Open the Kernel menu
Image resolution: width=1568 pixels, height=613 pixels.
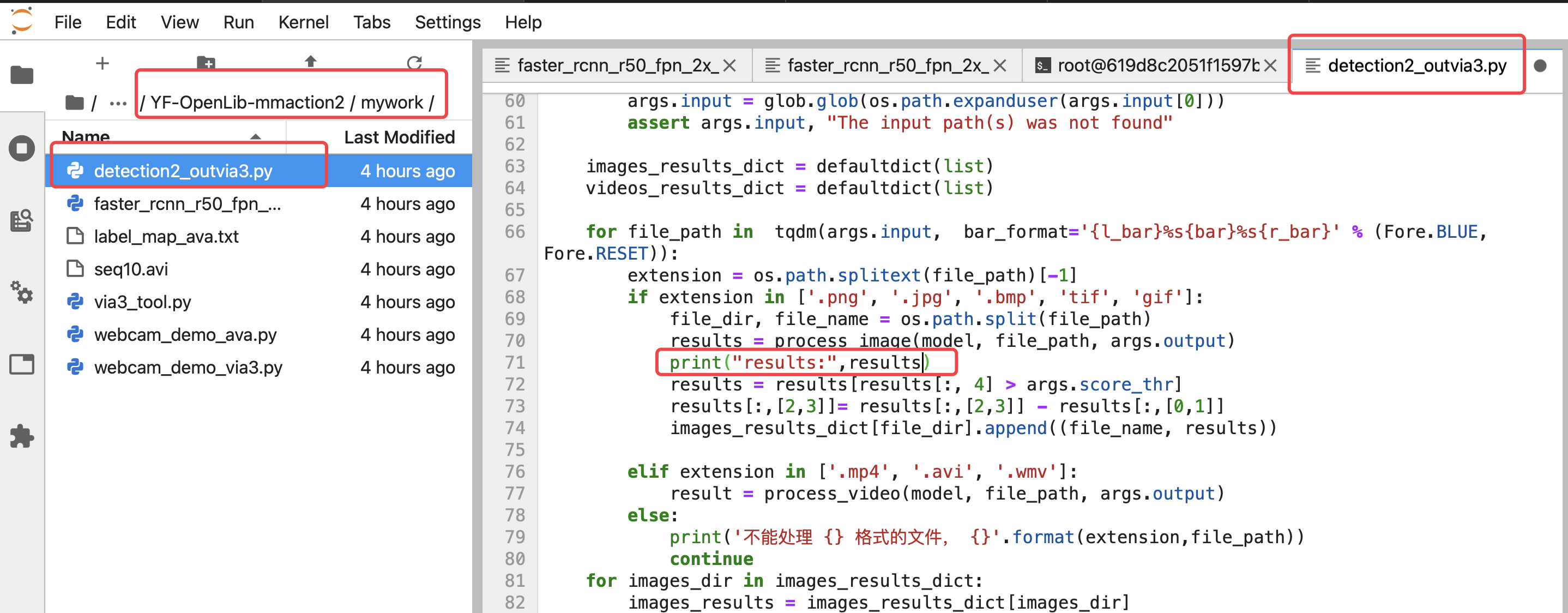tap(303, 22)
